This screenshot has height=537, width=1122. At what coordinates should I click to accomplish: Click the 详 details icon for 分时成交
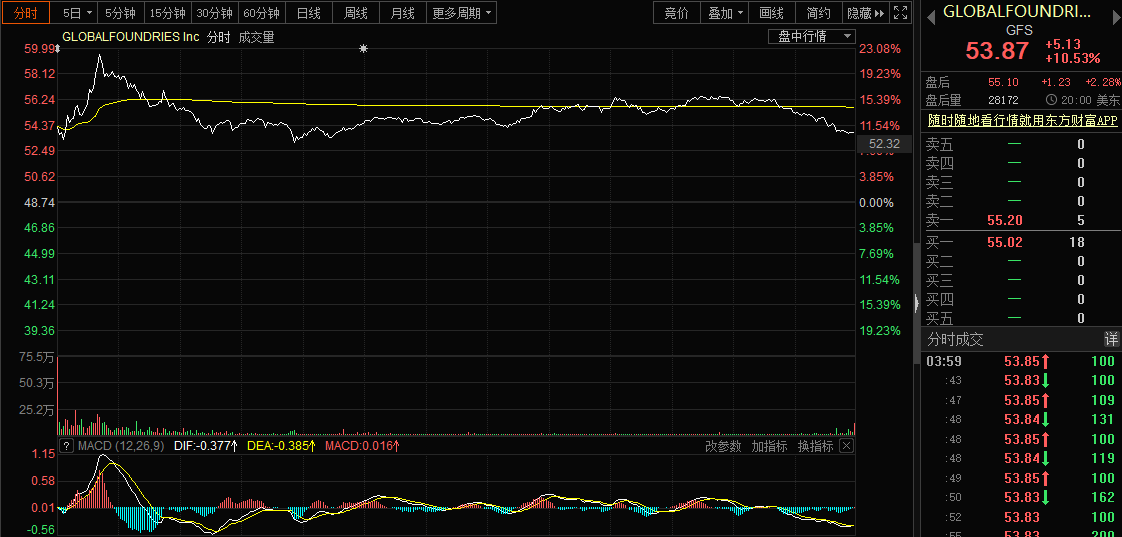click(x=1111, y=339)
